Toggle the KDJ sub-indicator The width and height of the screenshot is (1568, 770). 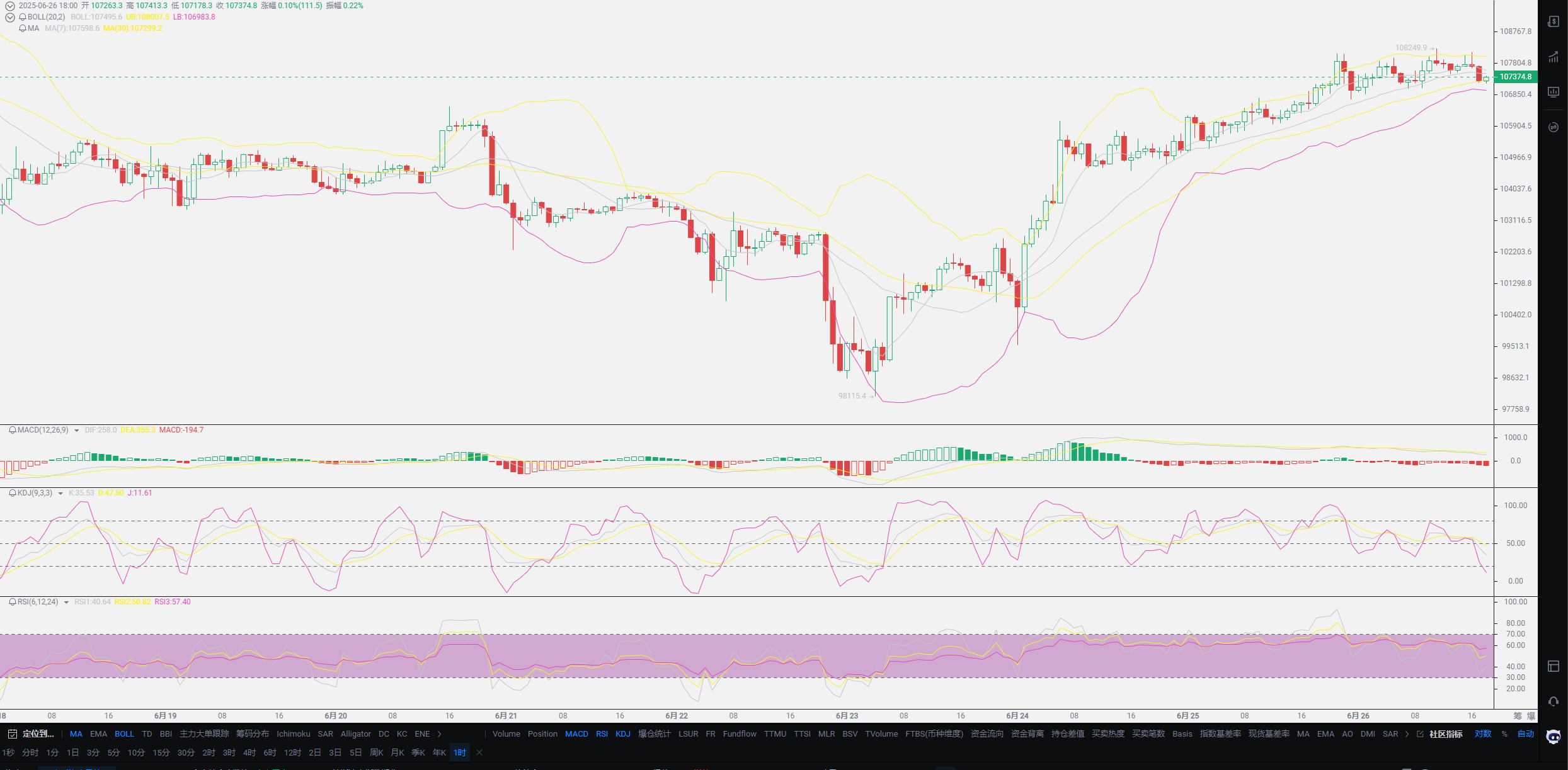[623, 734]
